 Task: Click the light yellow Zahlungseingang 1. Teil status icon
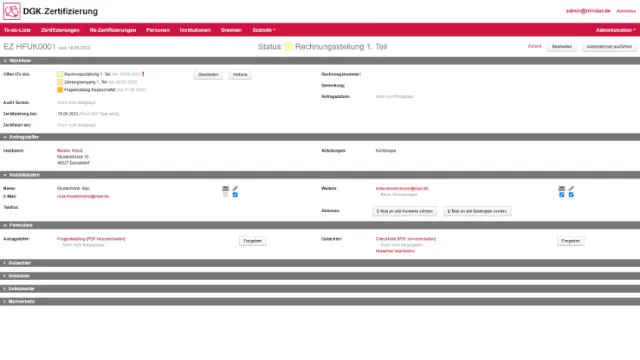pyautogui.click(x=60, y=82)
